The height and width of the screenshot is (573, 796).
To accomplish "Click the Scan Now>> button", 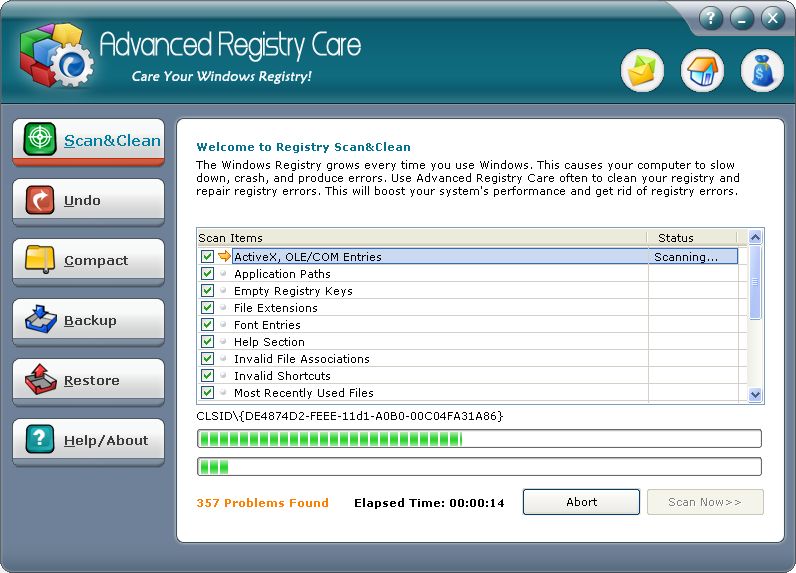I will [x=705, y=502].
